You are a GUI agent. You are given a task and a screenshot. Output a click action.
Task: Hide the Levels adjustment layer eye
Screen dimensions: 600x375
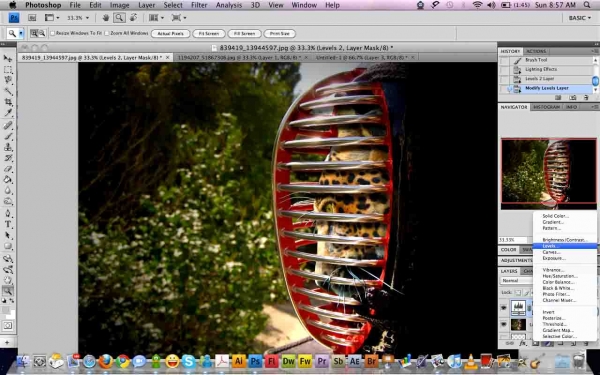click(504, 307)
